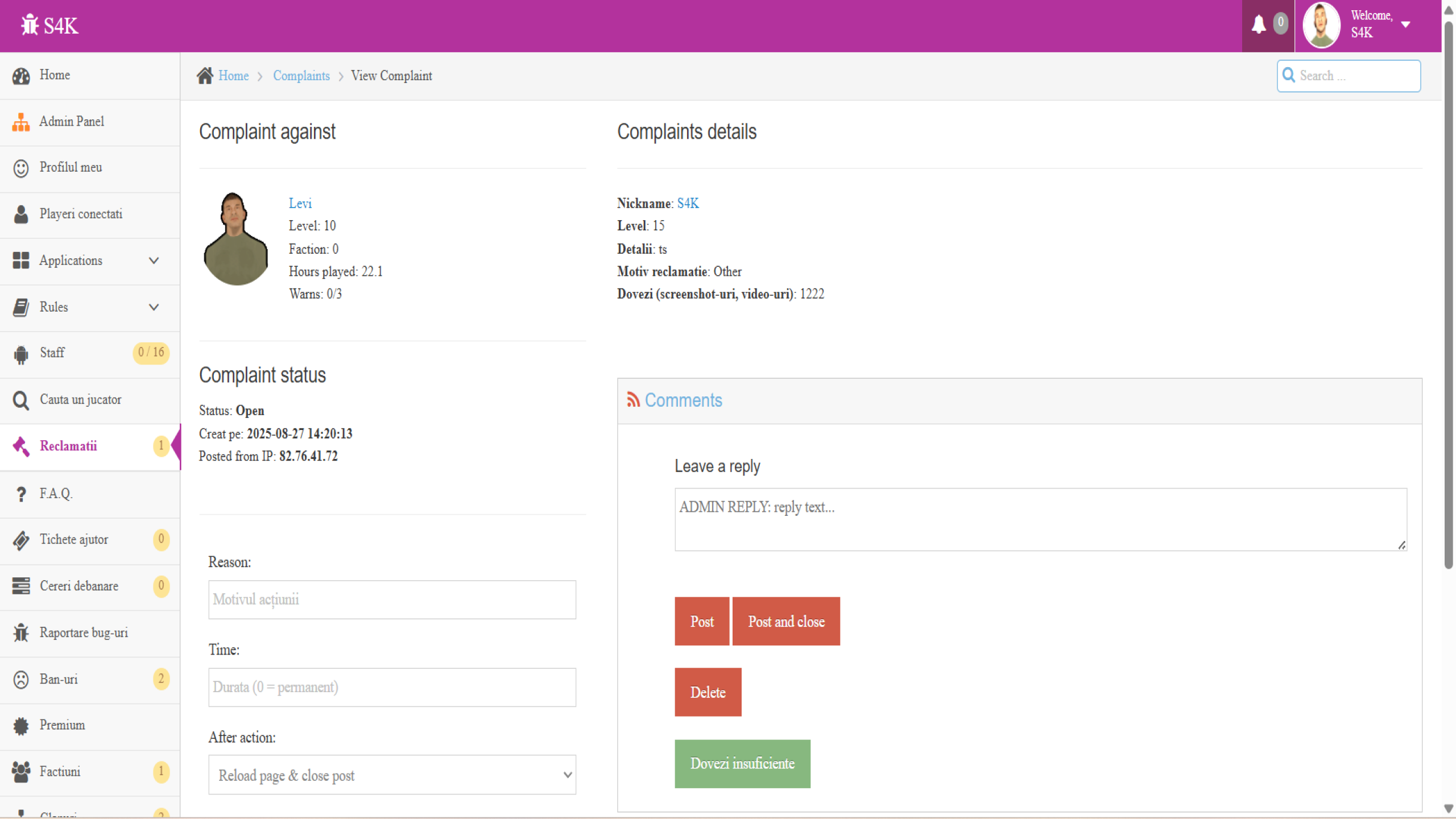
Task: Click the Post and close button
Action: pyautogui.click(x=785, y=622)
